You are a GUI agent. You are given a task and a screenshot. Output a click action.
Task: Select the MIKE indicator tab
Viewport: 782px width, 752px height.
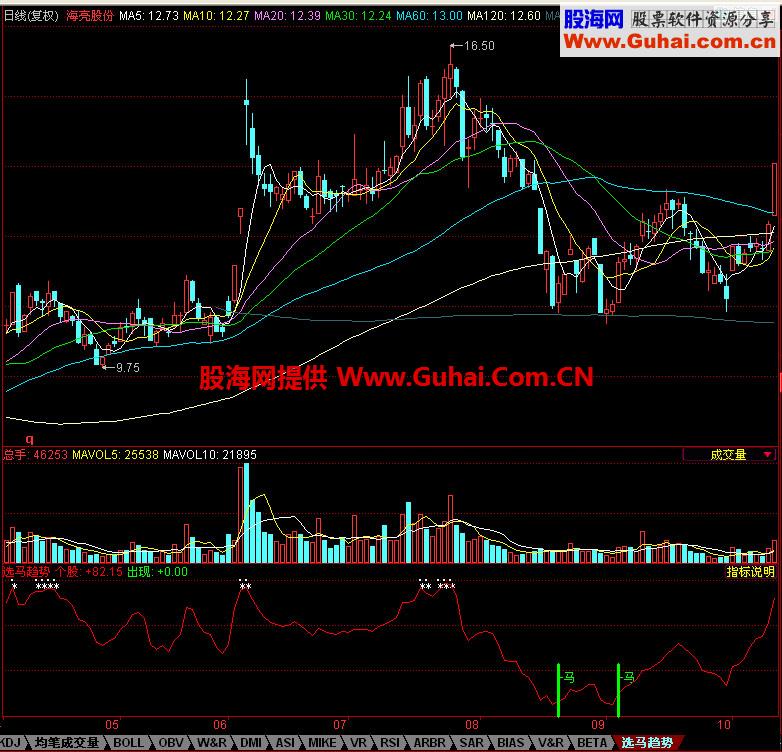coord(322,742)
